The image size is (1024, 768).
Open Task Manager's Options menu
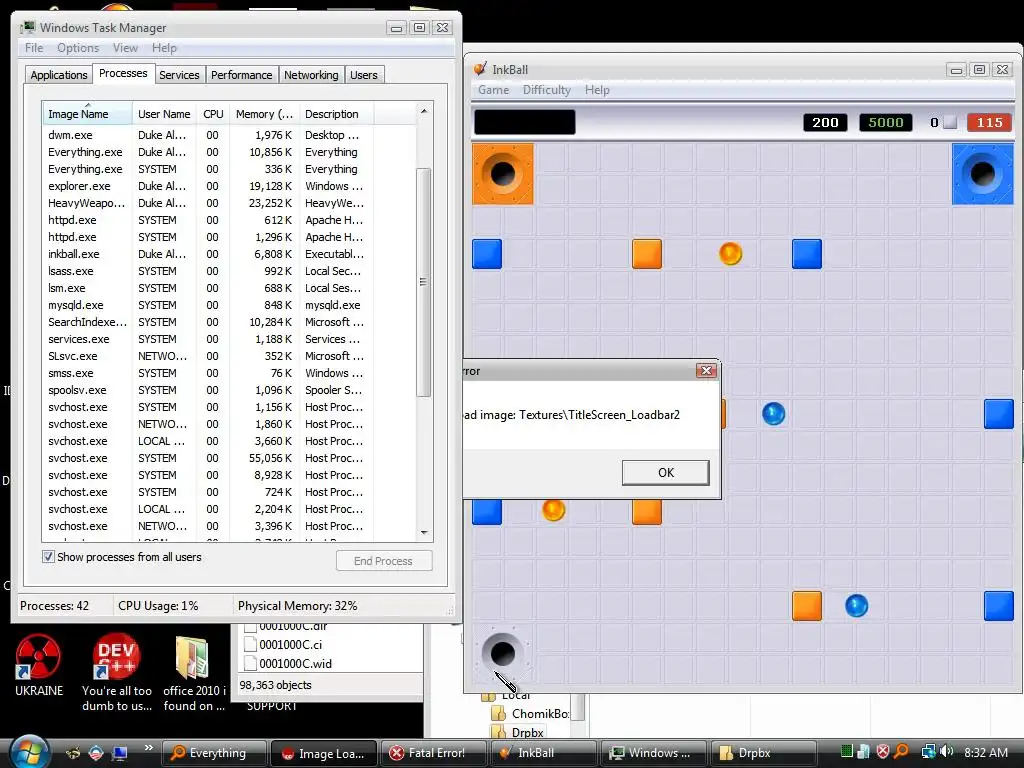[x=78, y=48]
